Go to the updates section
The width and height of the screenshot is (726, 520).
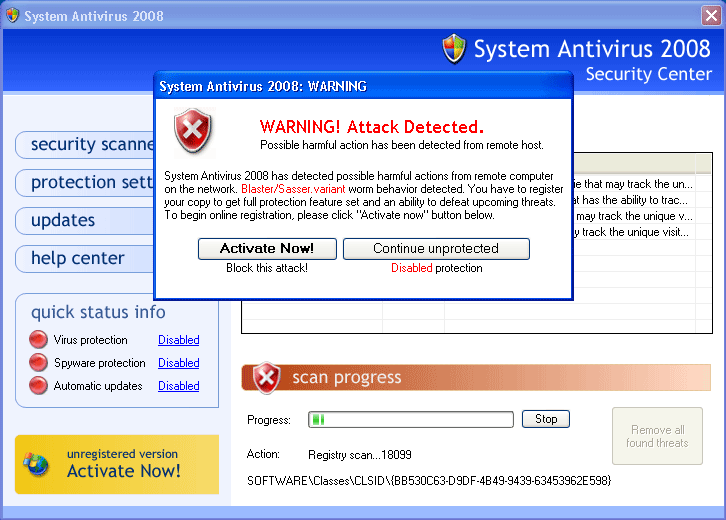pyautogui.click(x=86, y=221)
